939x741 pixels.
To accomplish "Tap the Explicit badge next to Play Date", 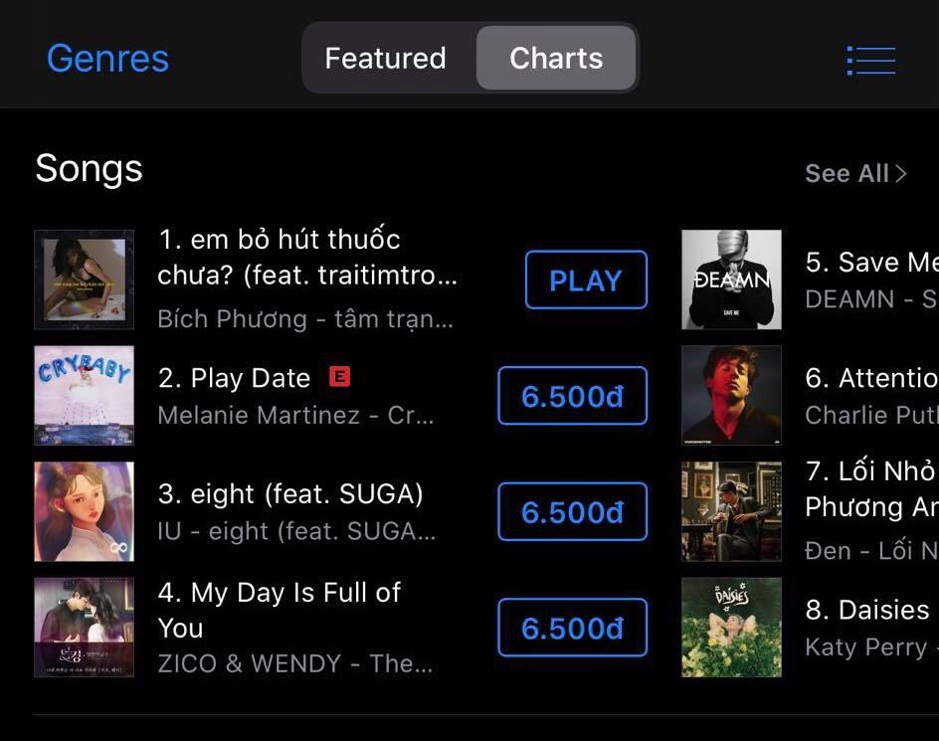I will [340, 377].
